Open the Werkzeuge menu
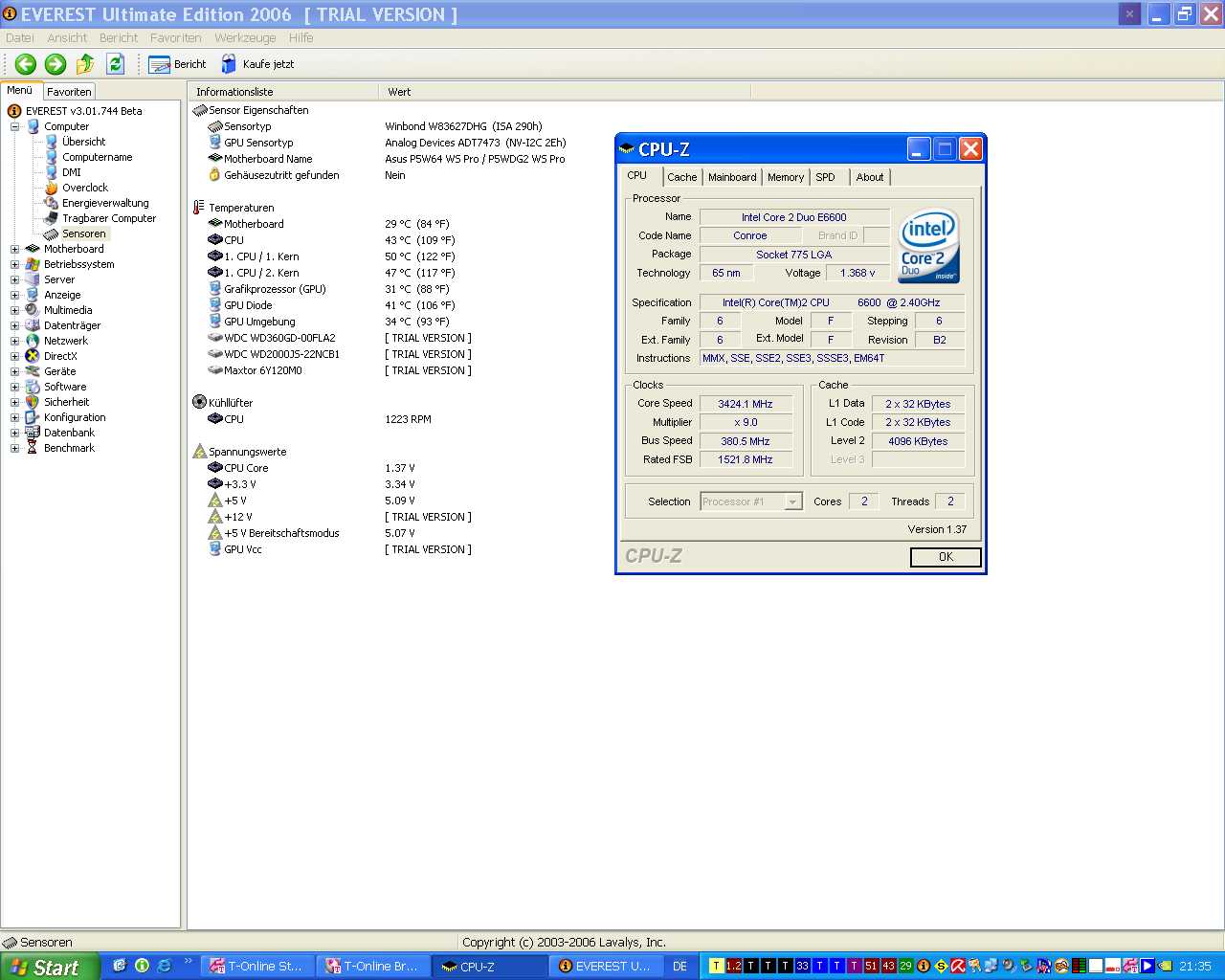The width and height of the screenshot is (1225, 980). 245,38
